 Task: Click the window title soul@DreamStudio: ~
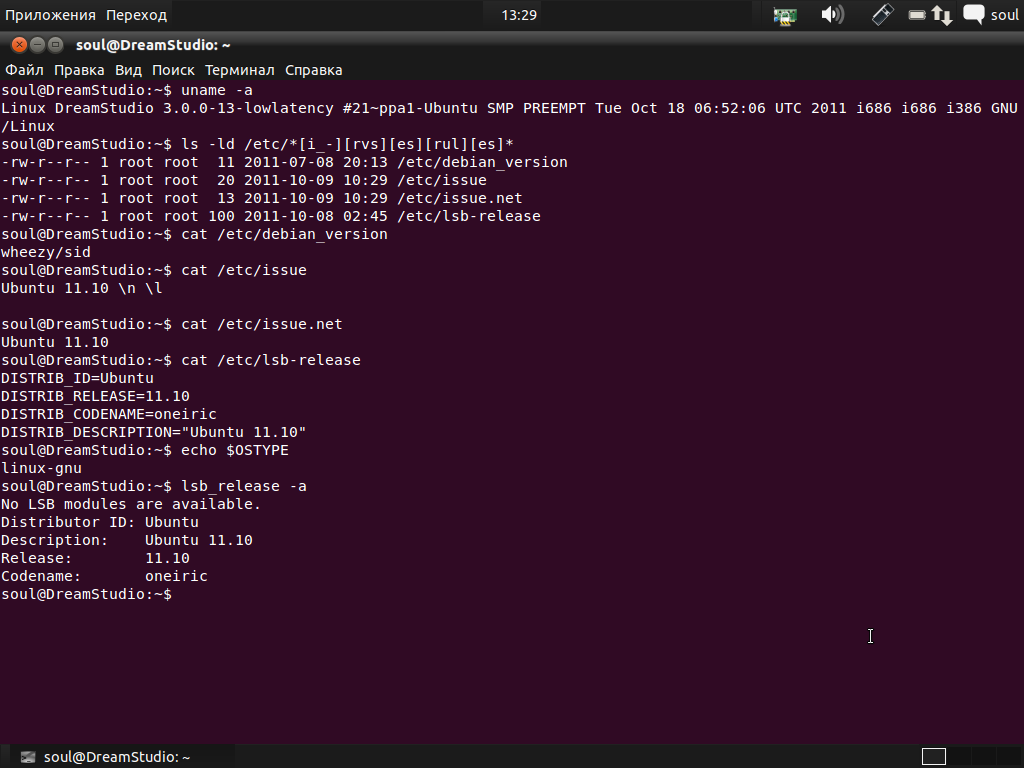point(153,45)
